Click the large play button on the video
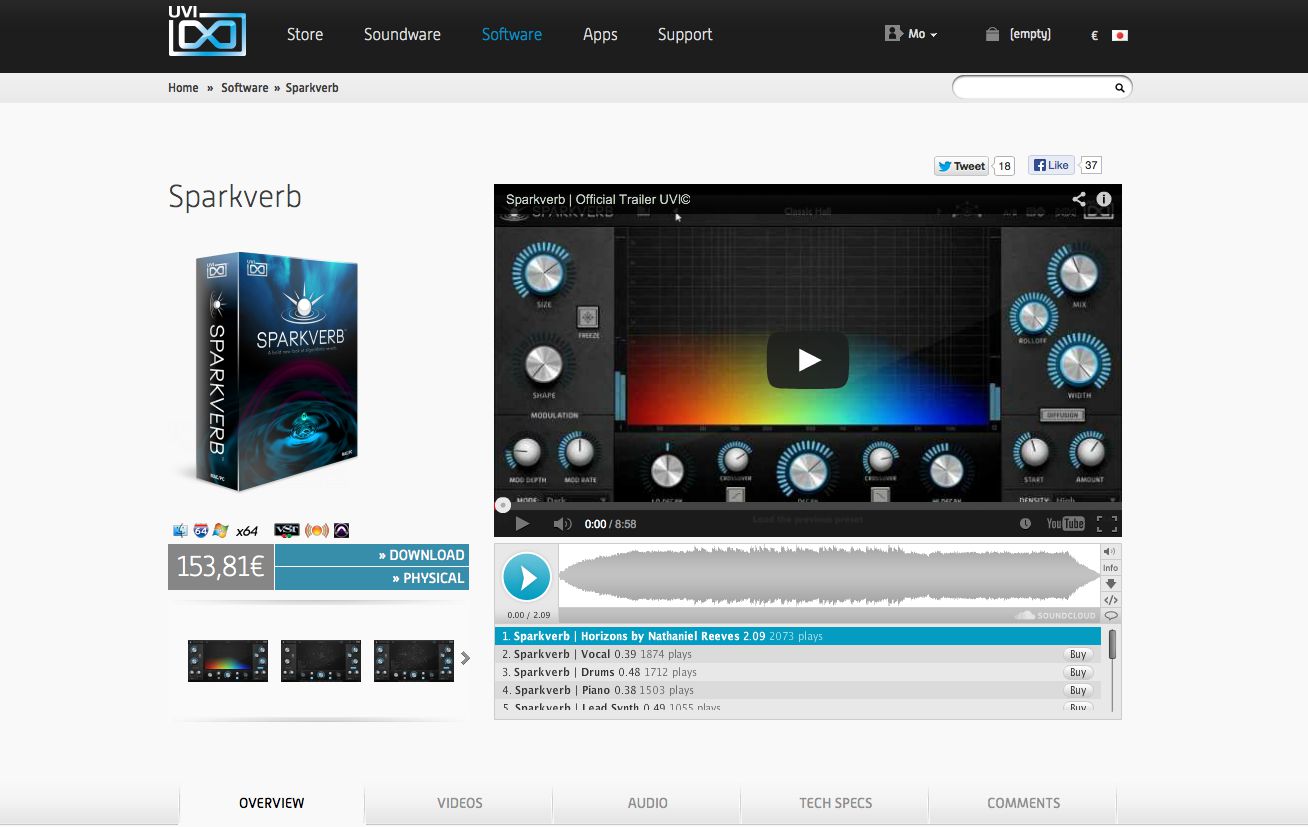Viewport: 1308px width, 827px height. (x=808, y=360)
